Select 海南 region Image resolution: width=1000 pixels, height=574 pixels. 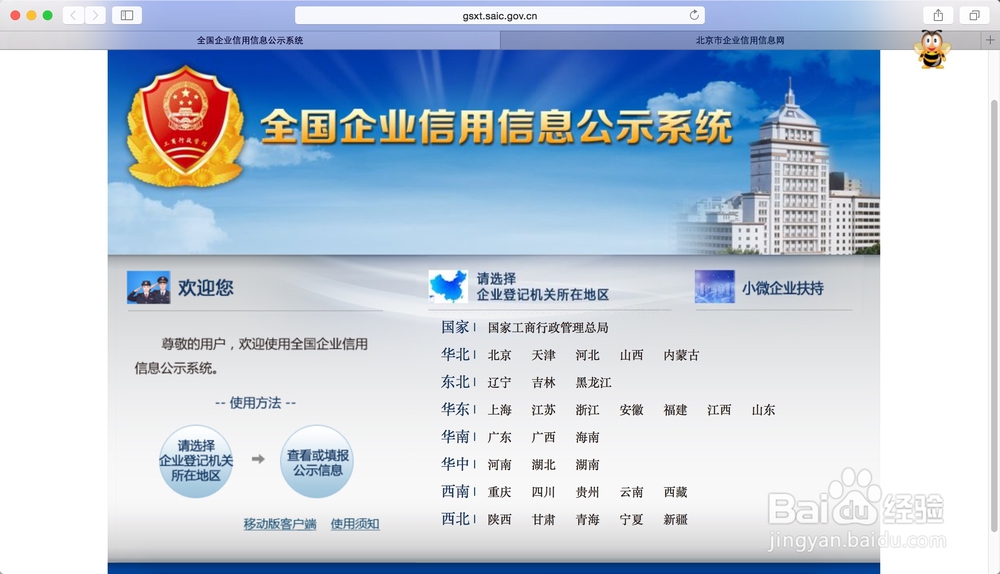587,438
